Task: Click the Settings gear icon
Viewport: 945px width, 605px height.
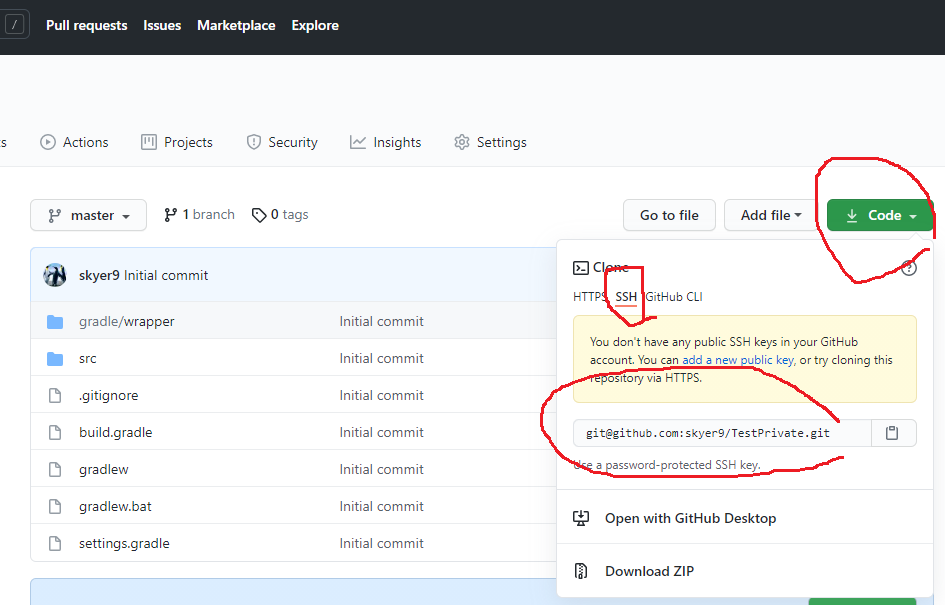Action: pyautogui.click(x=462, y=142)
